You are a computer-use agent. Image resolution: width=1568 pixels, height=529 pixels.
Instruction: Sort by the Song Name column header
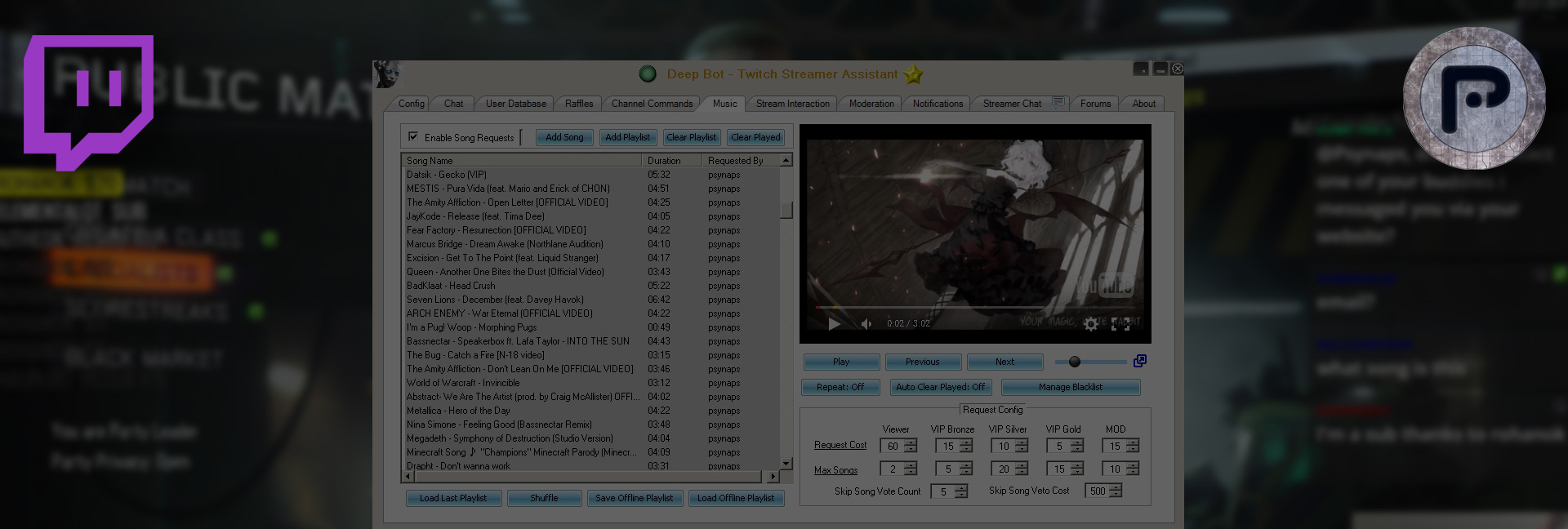521,161
